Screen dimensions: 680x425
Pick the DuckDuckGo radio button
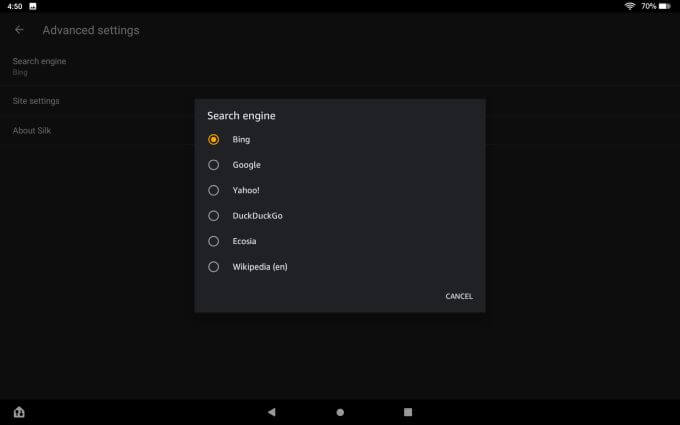tap(213, 216)
